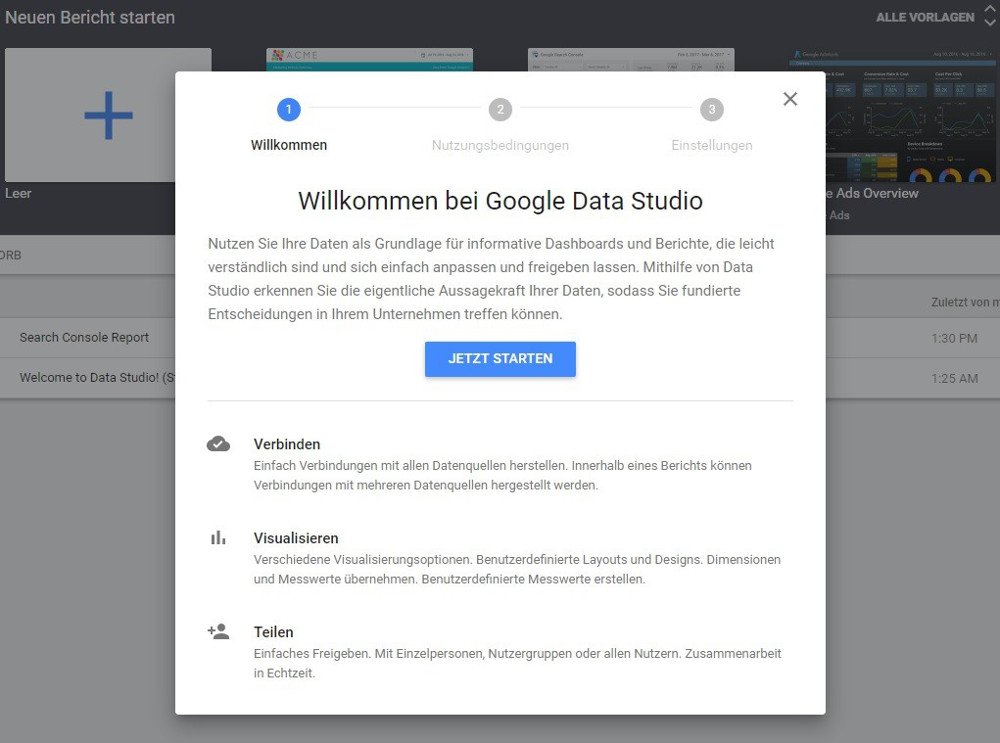Click the 1:25 AM timestamp
The width and height of the screenshot is (1000, 743).
(x=954, y=378)
